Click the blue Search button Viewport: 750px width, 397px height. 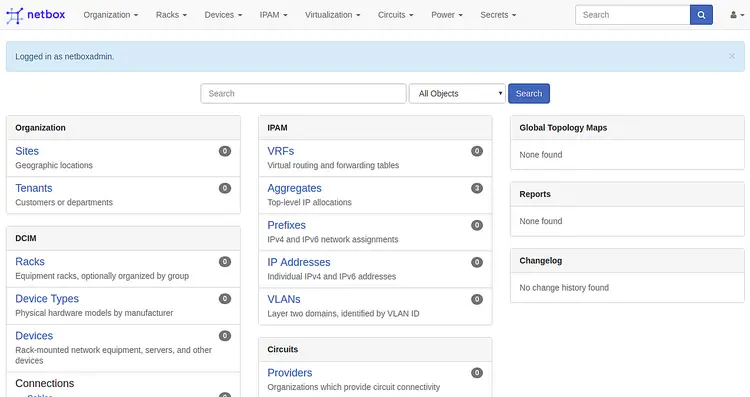529,93
